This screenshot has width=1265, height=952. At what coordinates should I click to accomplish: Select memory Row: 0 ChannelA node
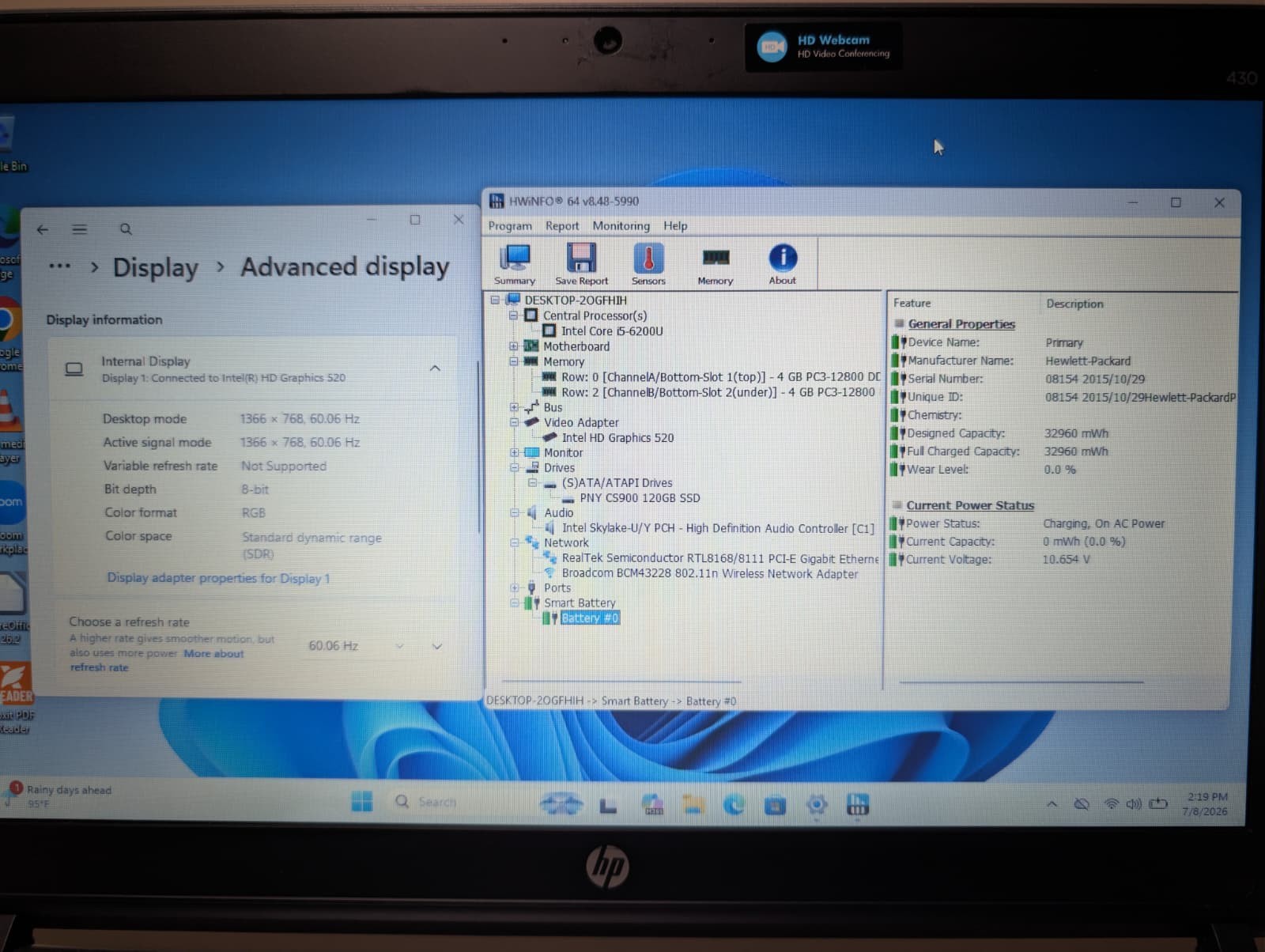[720, 376]
